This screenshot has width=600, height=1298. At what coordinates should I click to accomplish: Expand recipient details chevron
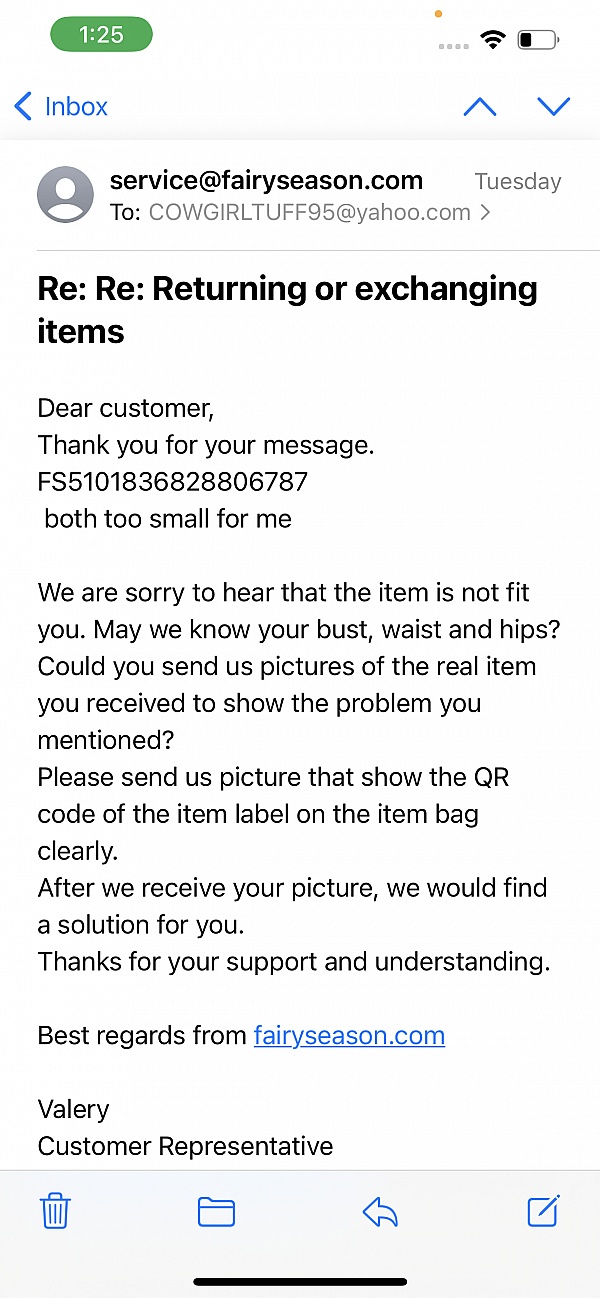coord(486,212)
